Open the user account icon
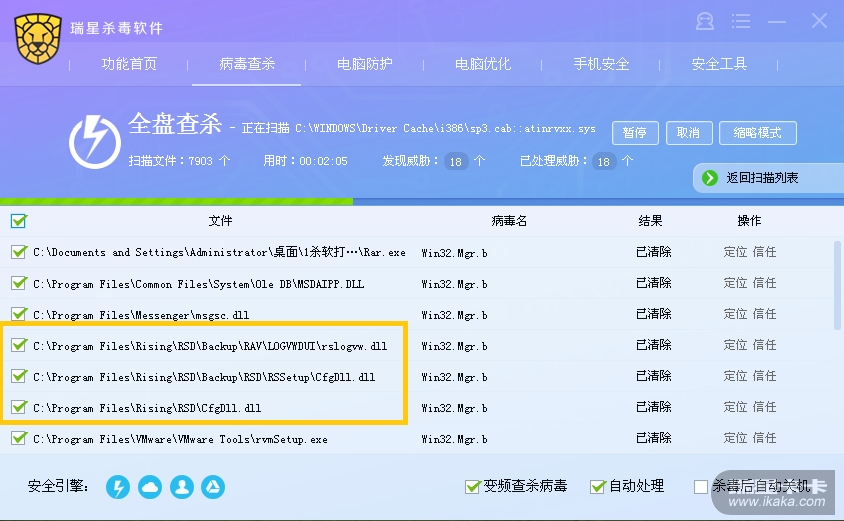Screen dimensions: 844x521 click(705, 22)
